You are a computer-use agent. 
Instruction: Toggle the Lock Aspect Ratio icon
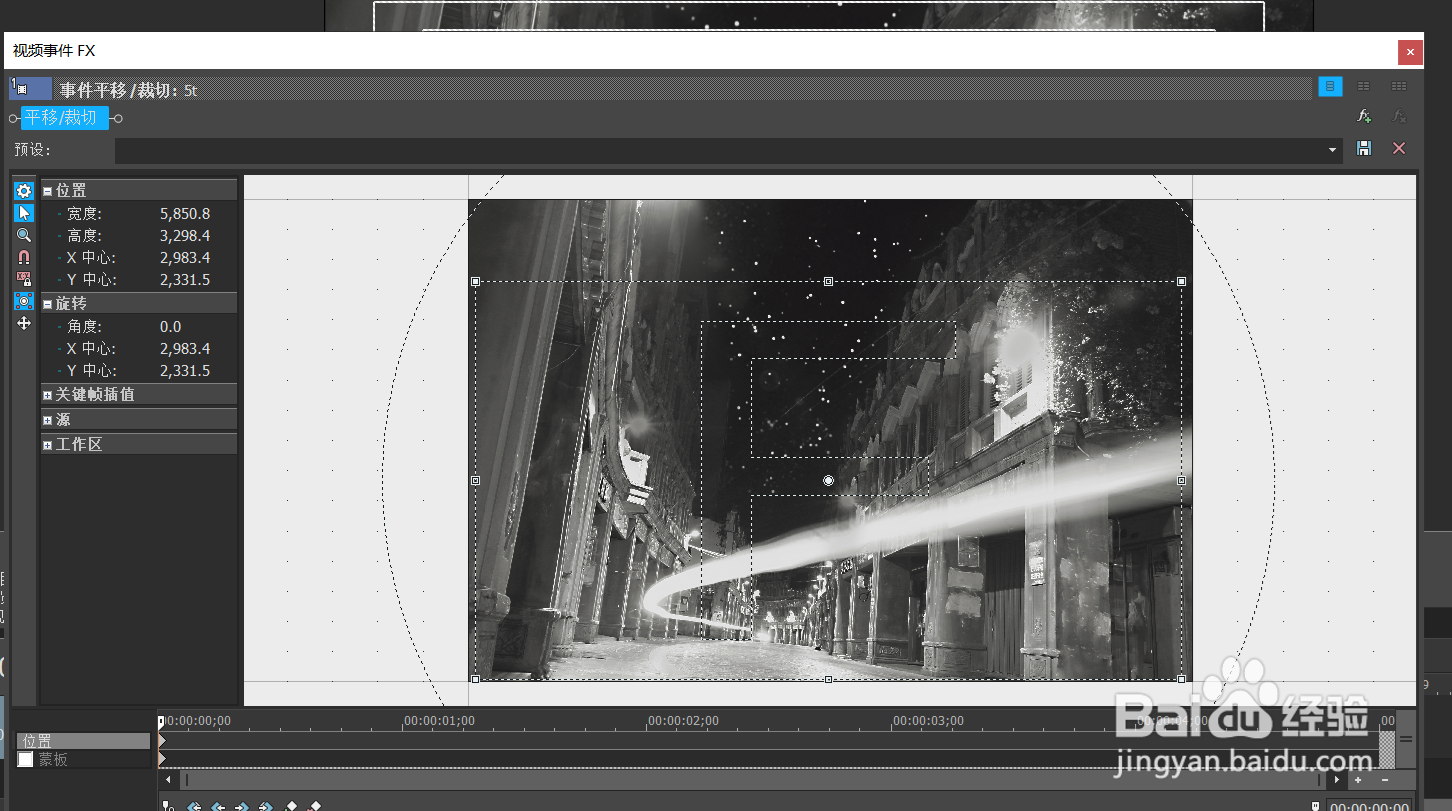click(24, 279)
